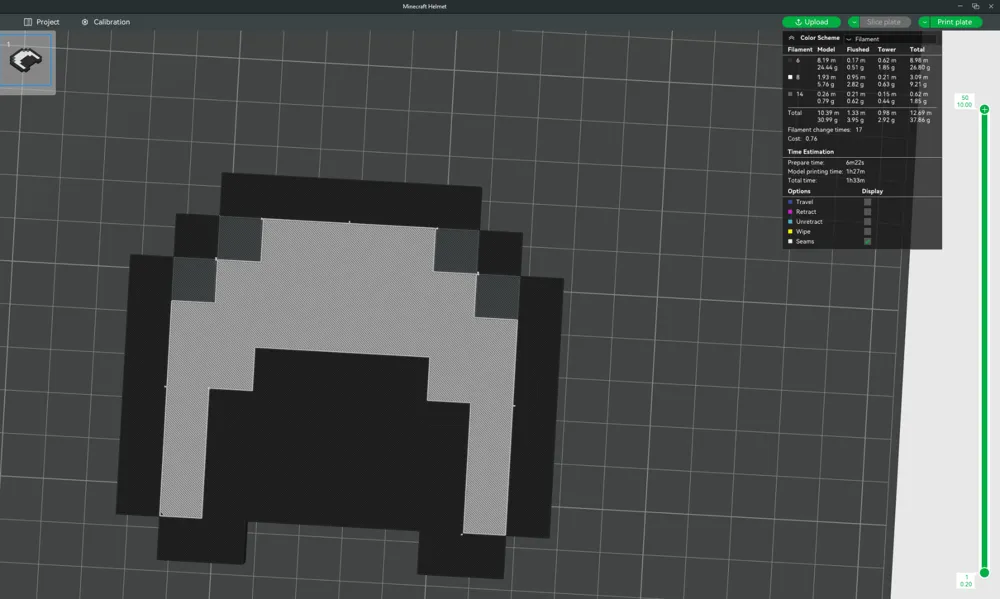This screenshot has width=1000, height=599.
Task: Open the Print plate dropdown arrow
Action: click(x=924, y=21)
